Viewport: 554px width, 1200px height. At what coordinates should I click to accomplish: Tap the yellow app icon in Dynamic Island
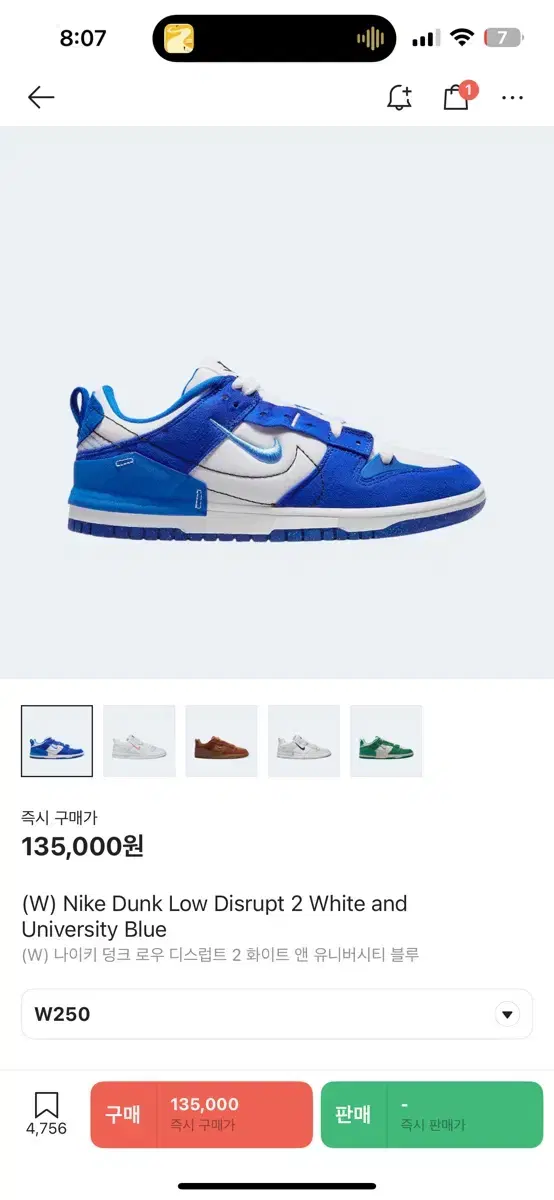[x=179, y=39]
